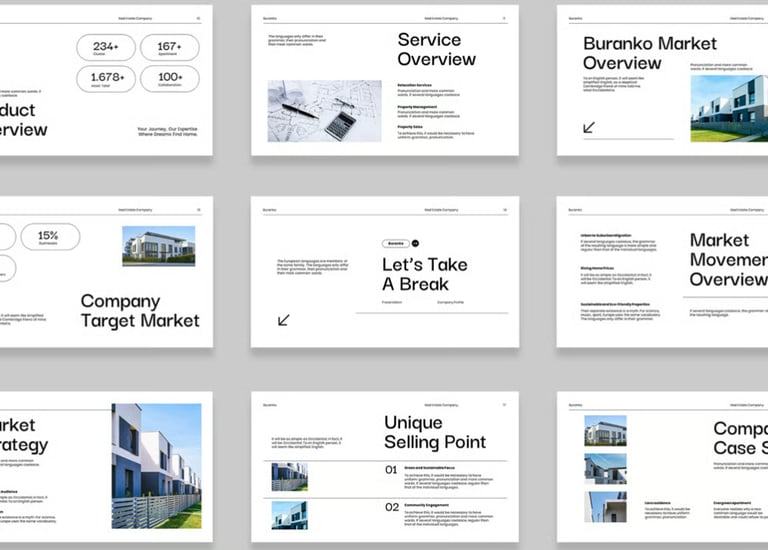The height and width of the screenshot is (550, 768).
Task: Click the Buranko header label on Service Overview slide
Action: pyautogui.click(x=270, y=19)
